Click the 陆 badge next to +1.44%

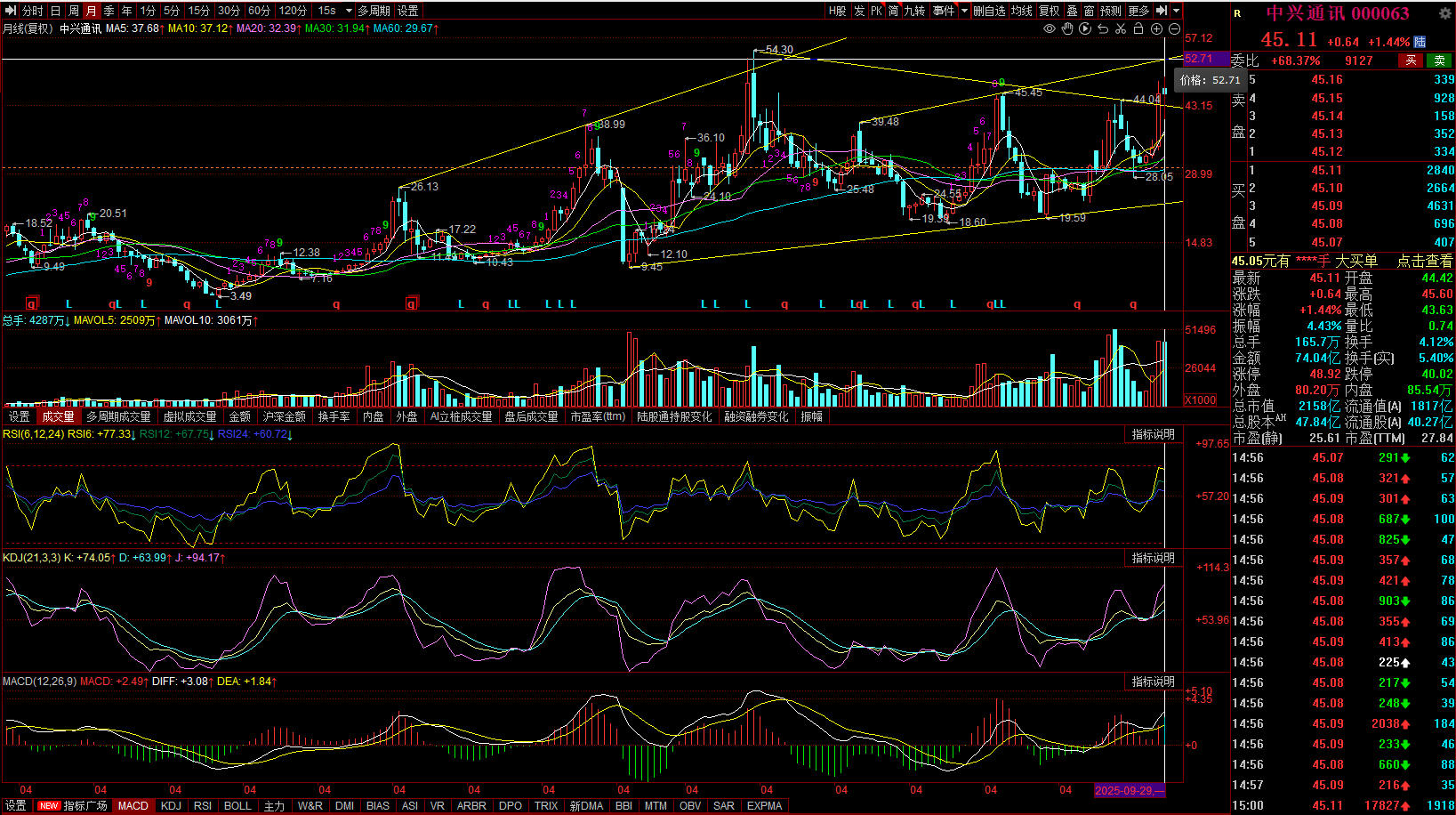pos(1420,42)
